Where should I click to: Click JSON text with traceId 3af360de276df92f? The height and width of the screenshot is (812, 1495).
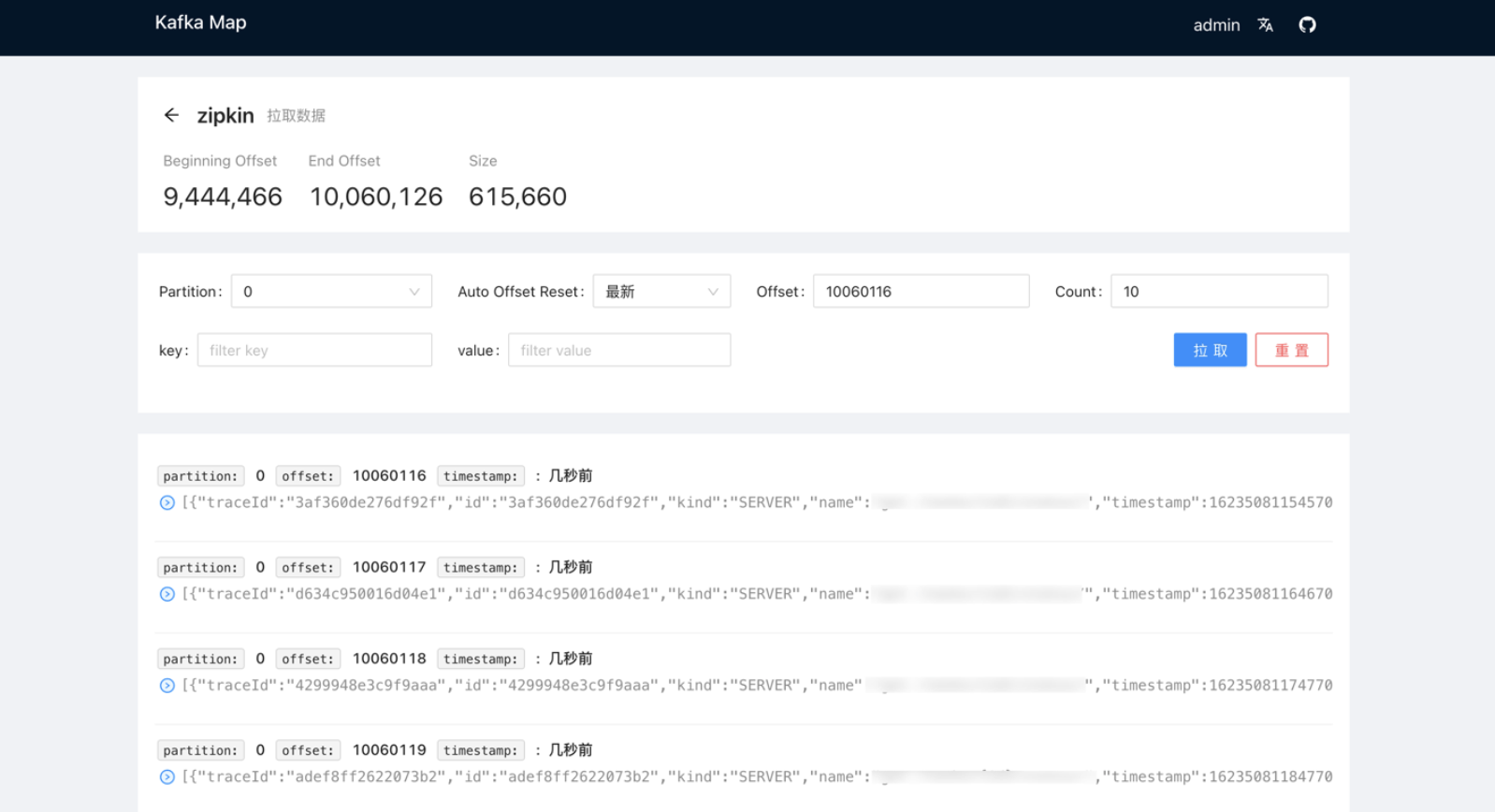757,502
